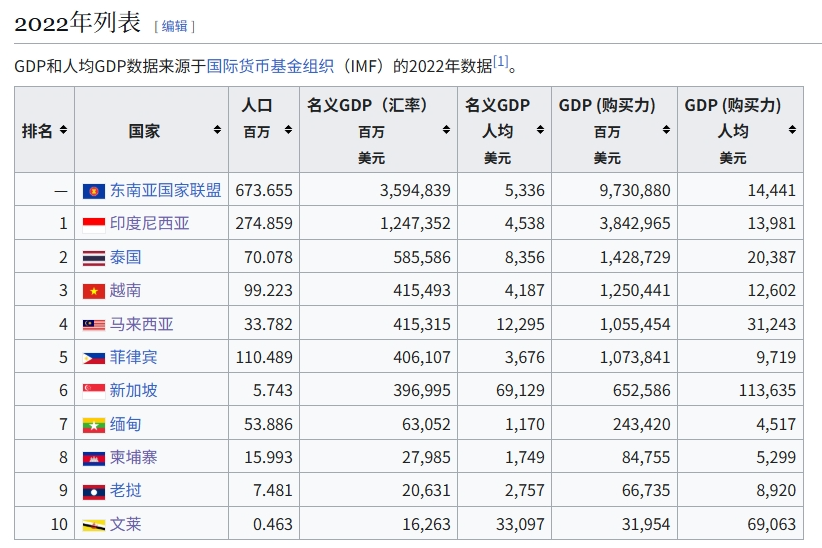Click the Malaysia flag icon
Image resolution: width=822 pixels, height=548 pixels.
pos(94,324)
